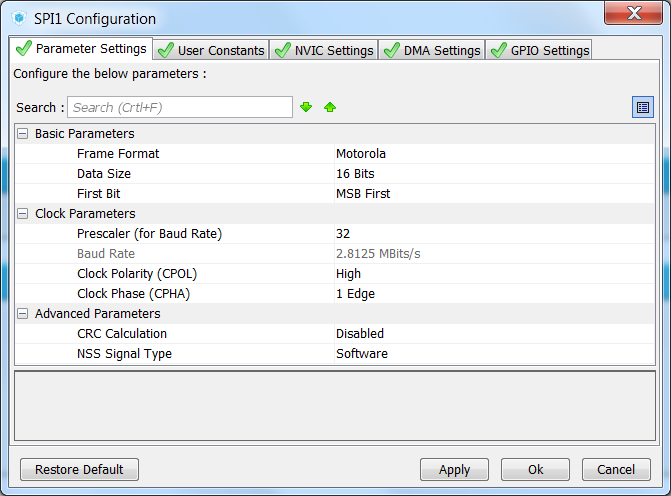Confirm with the Ok button
671x496 pixels.
[x=535, y=470]
